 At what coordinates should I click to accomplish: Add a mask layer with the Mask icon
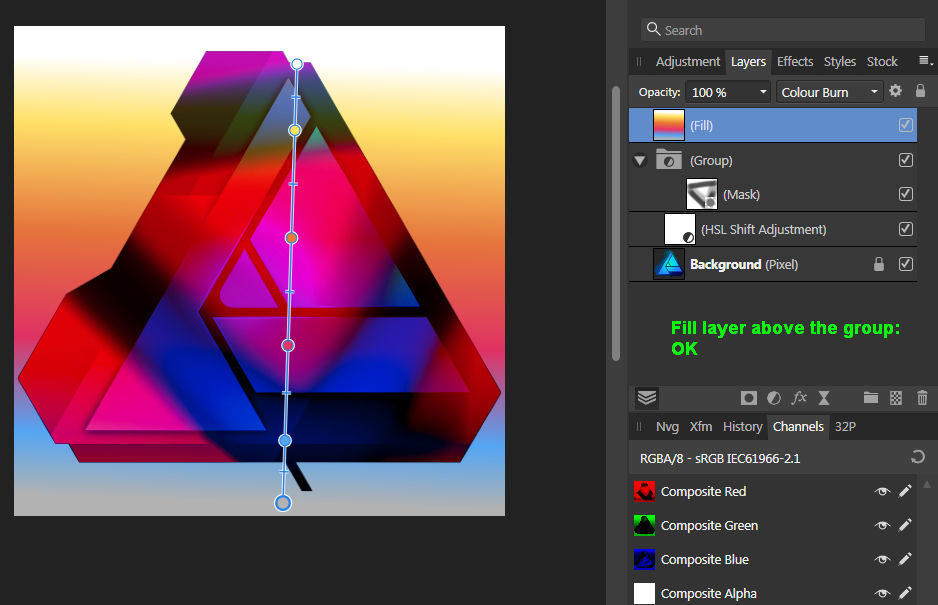[x=748, y=398]
